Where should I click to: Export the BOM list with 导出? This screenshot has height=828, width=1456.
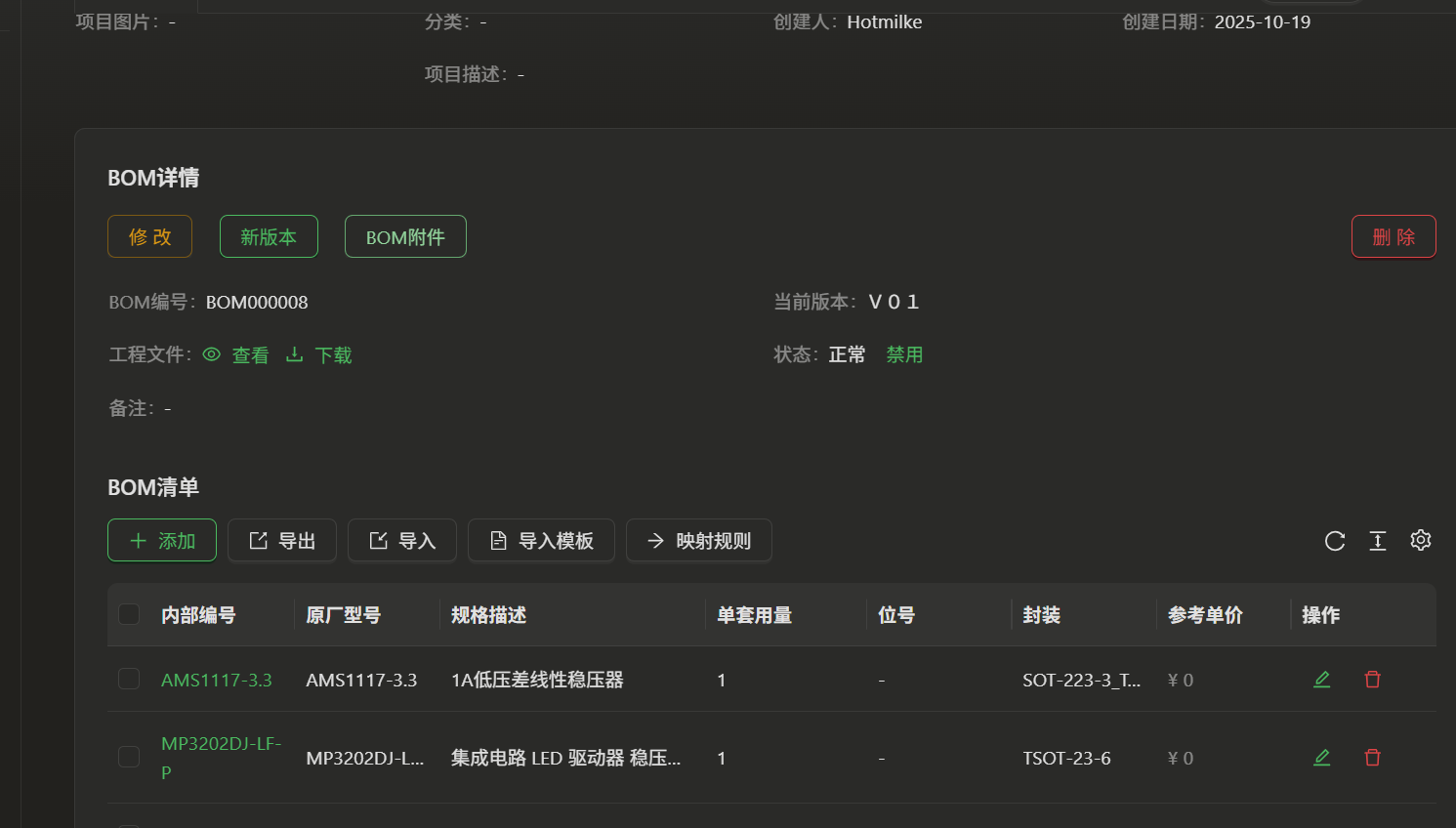[282, 540]
